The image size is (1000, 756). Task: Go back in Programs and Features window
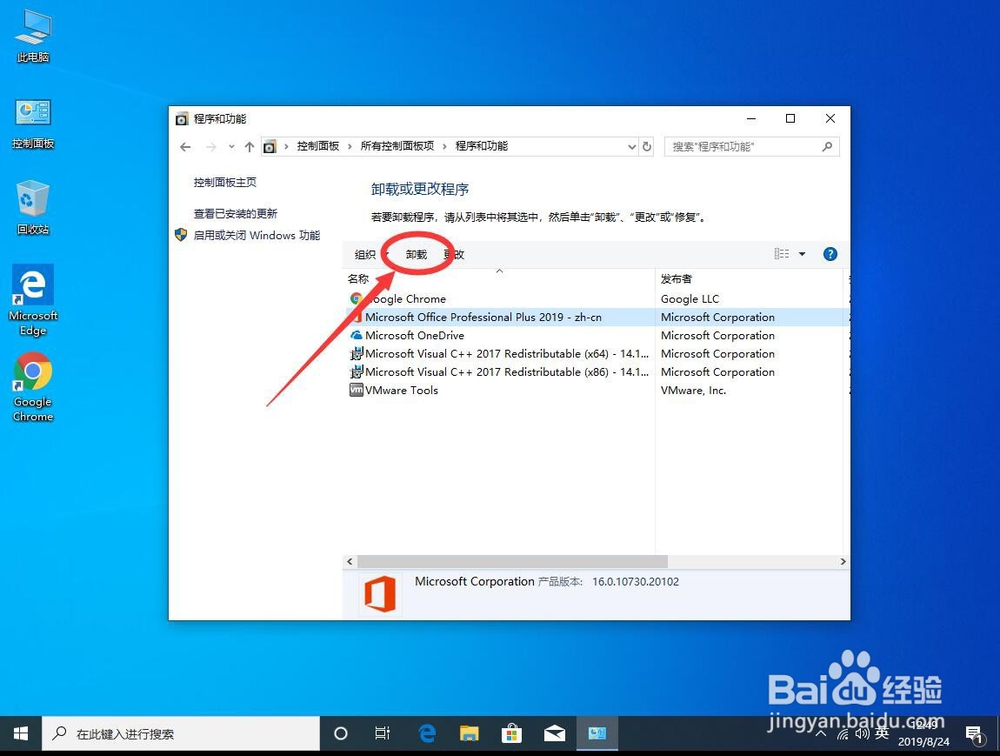point(185,147)
